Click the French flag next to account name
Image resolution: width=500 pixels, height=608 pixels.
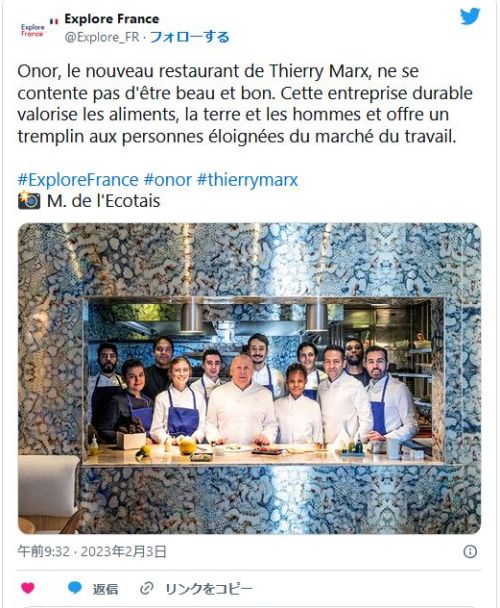pyautogui.click(x=54, y=21)
